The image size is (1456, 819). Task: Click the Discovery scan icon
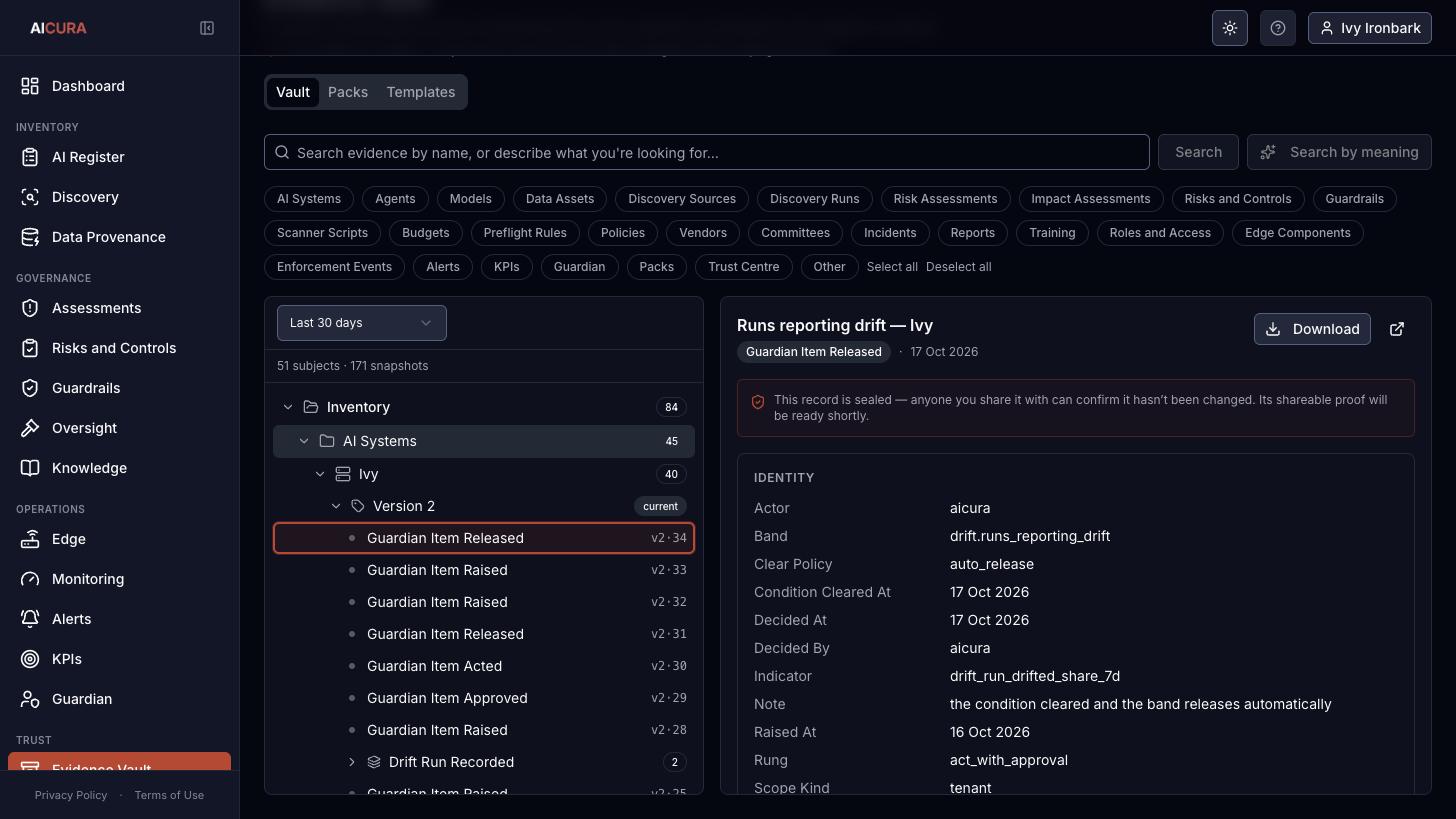point(30,197)
